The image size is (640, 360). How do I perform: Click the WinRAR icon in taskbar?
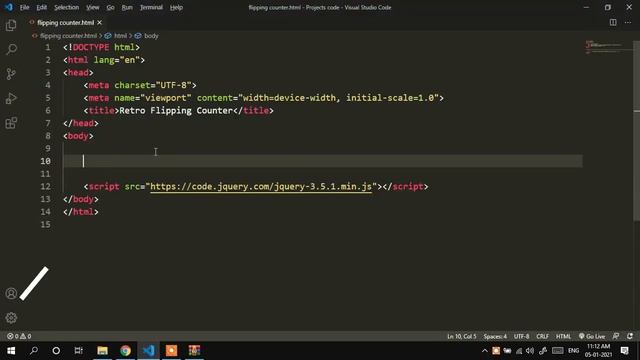coord(194,351)
